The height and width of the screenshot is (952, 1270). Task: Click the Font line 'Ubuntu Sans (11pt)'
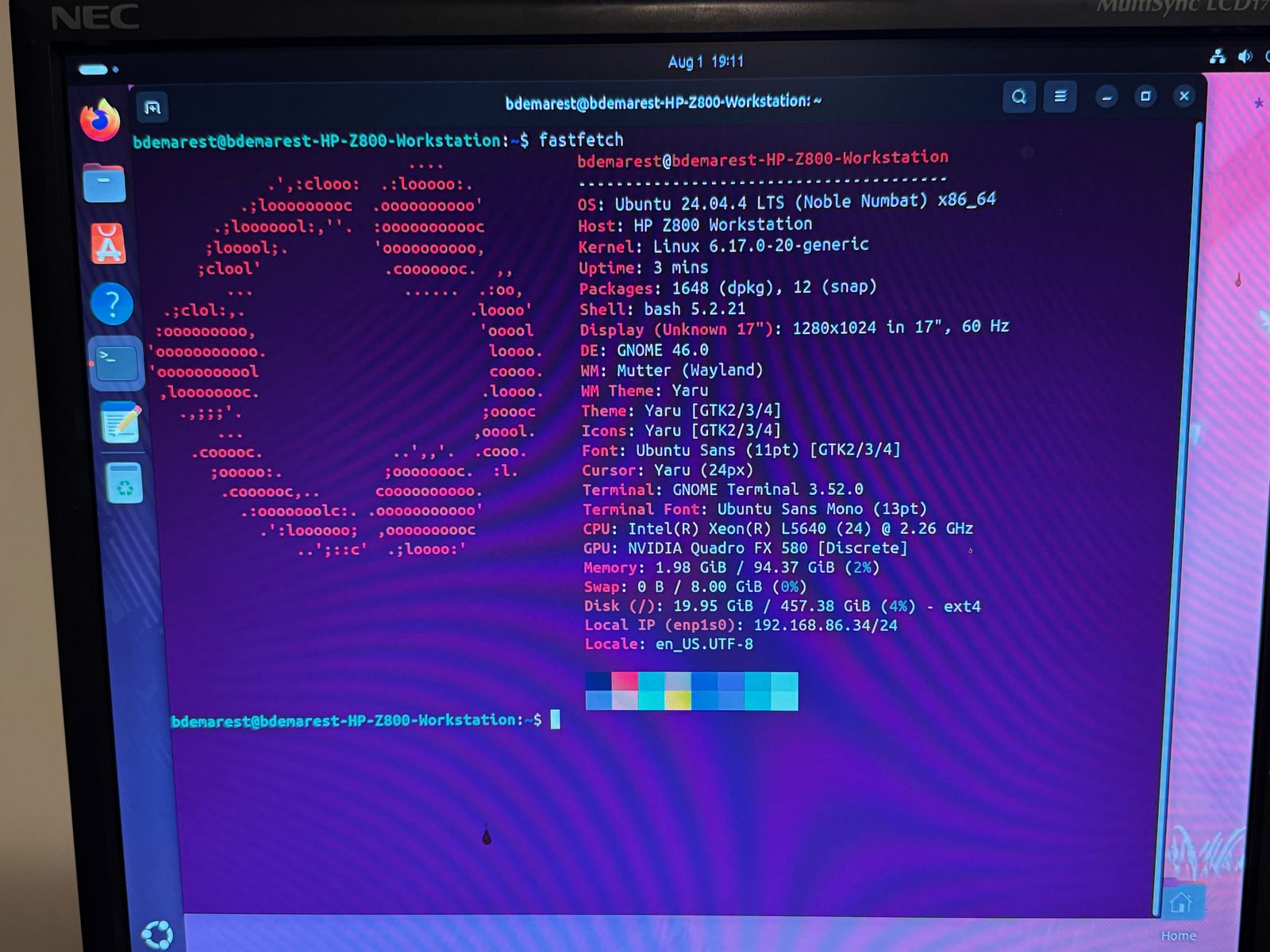point(741,450)
